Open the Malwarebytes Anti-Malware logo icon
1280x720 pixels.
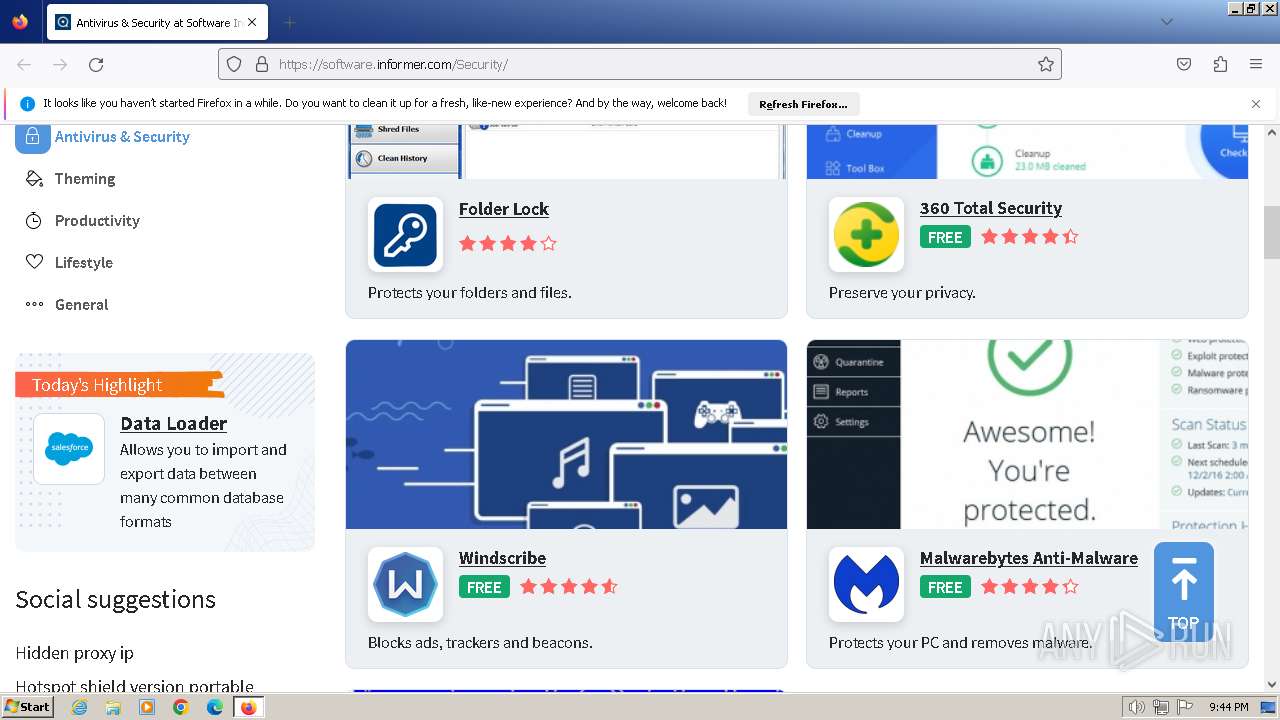[866, 584]
